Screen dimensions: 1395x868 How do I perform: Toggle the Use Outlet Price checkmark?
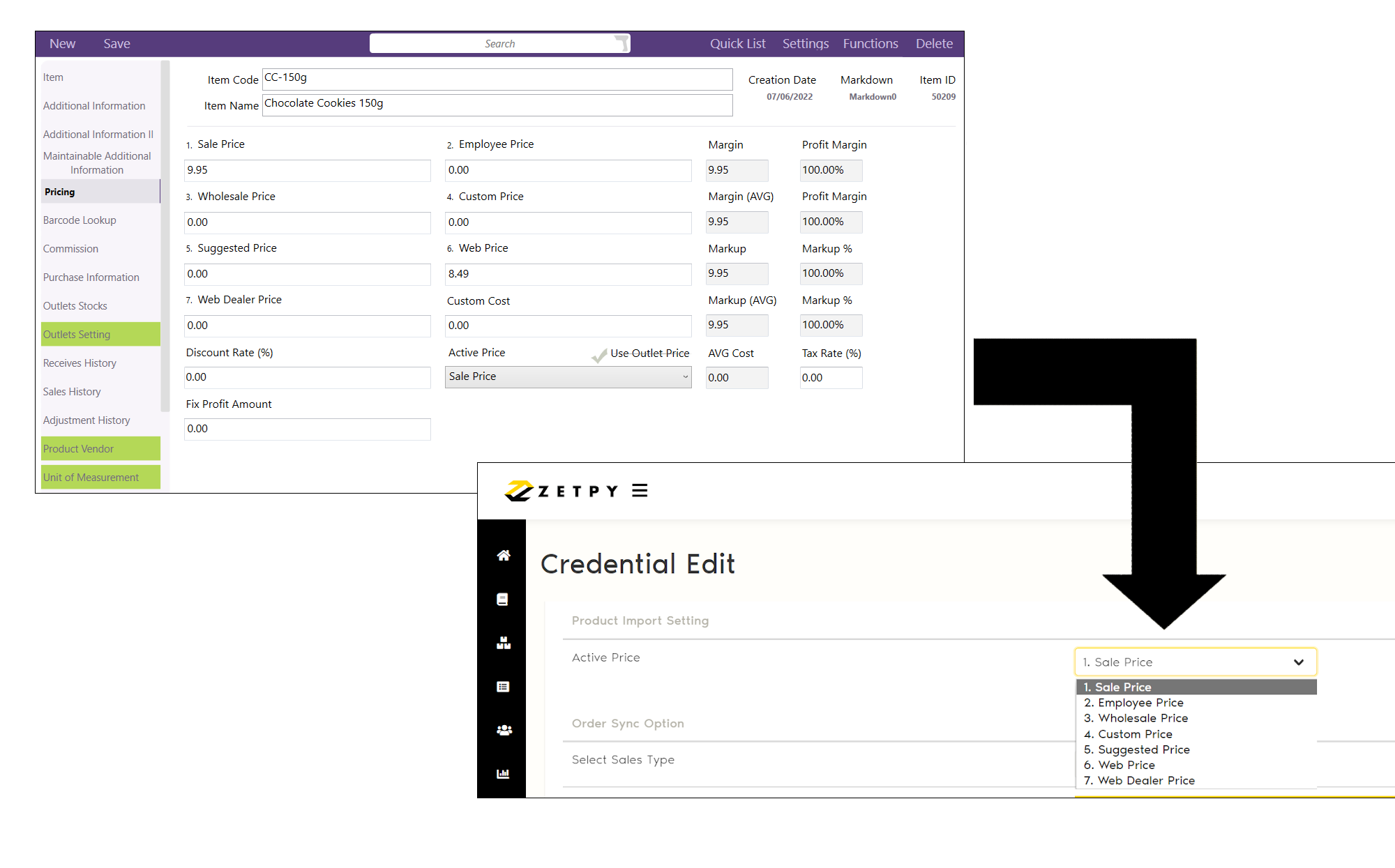pyautogui.click(x=599, y=355)
